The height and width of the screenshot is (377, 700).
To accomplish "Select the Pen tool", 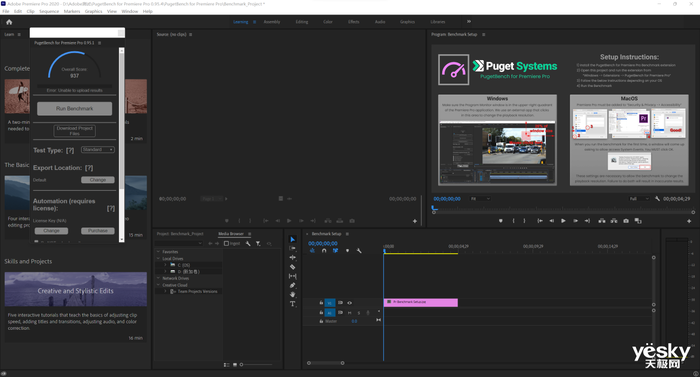I will tap(292, 285).
